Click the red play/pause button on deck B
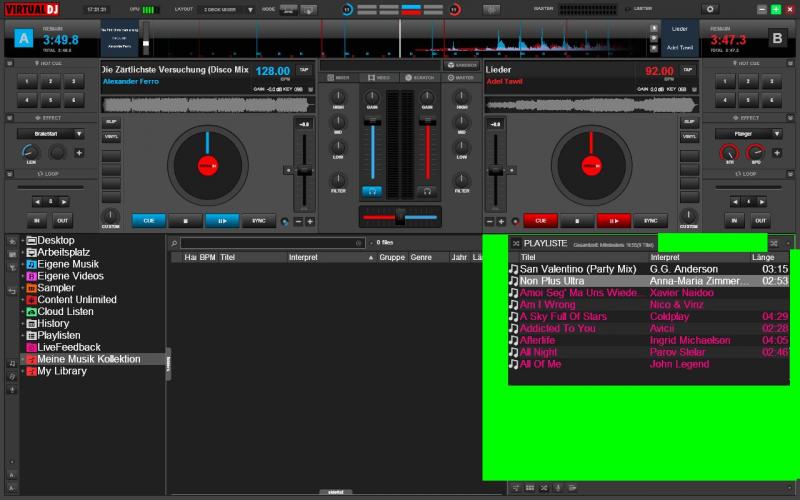Image resolution: width=800 pixels, height=500 pixels. tap(614, 221)
